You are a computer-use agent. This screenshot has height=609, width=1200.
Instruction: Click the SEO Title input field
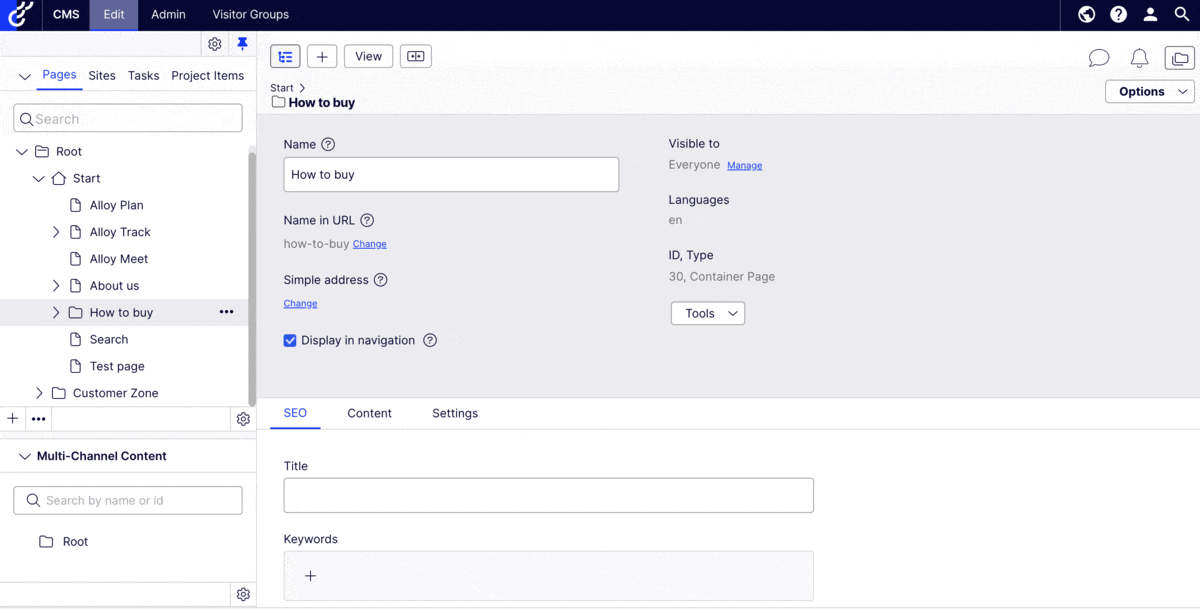tap(548, 495)
